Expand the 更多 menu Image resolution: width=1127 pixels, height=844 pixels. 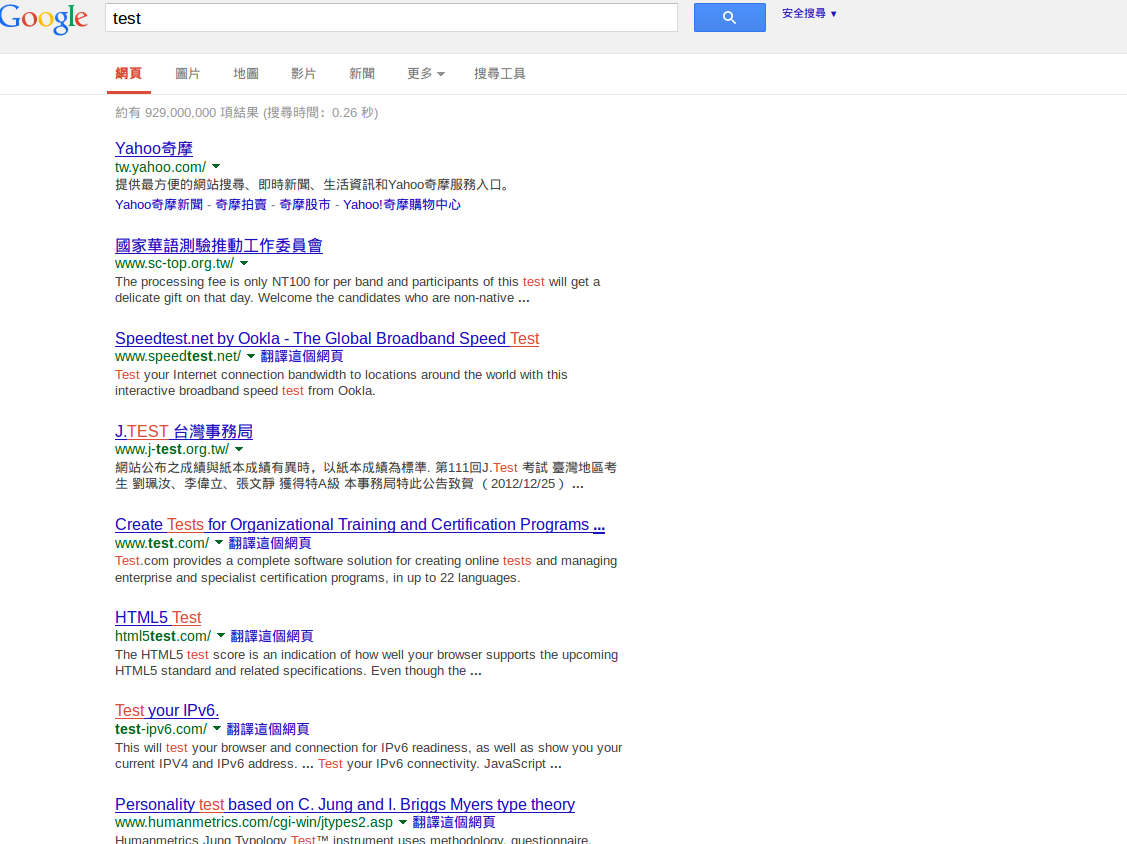[x=425, y=74]
